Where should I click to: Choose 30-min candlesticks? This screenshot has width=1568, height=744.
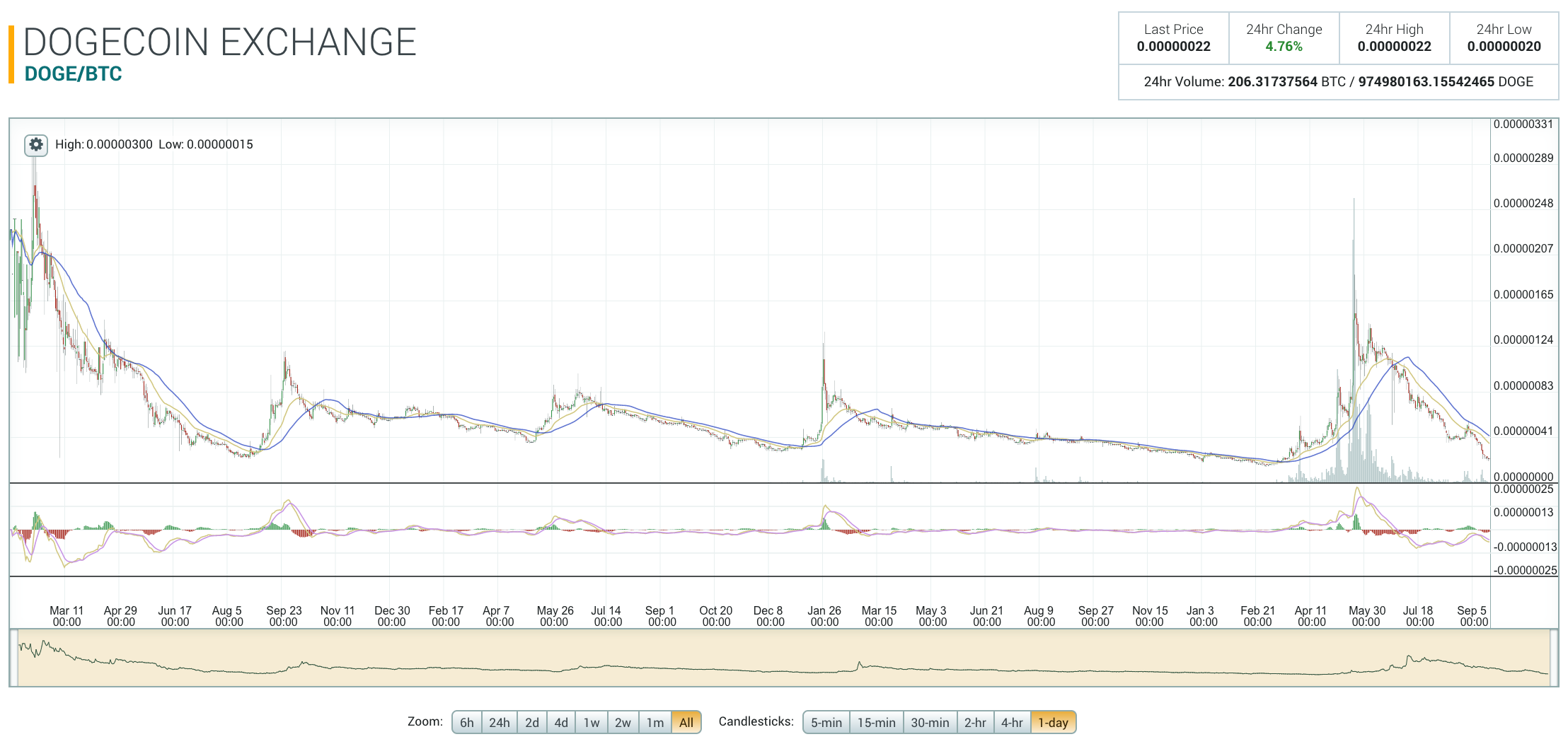tap(930, 722)
